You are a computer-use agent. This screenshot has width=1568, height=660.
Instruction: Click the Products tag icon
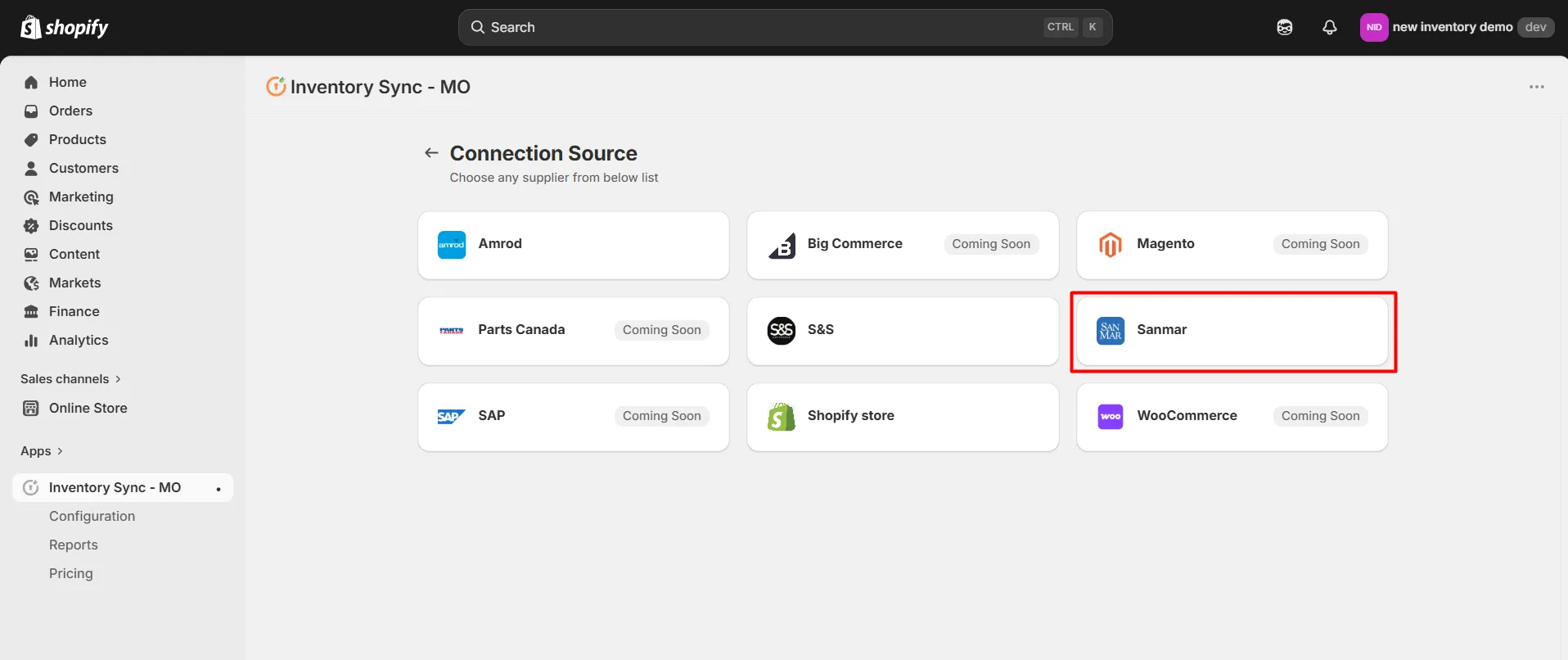click(x=31, y=139)
